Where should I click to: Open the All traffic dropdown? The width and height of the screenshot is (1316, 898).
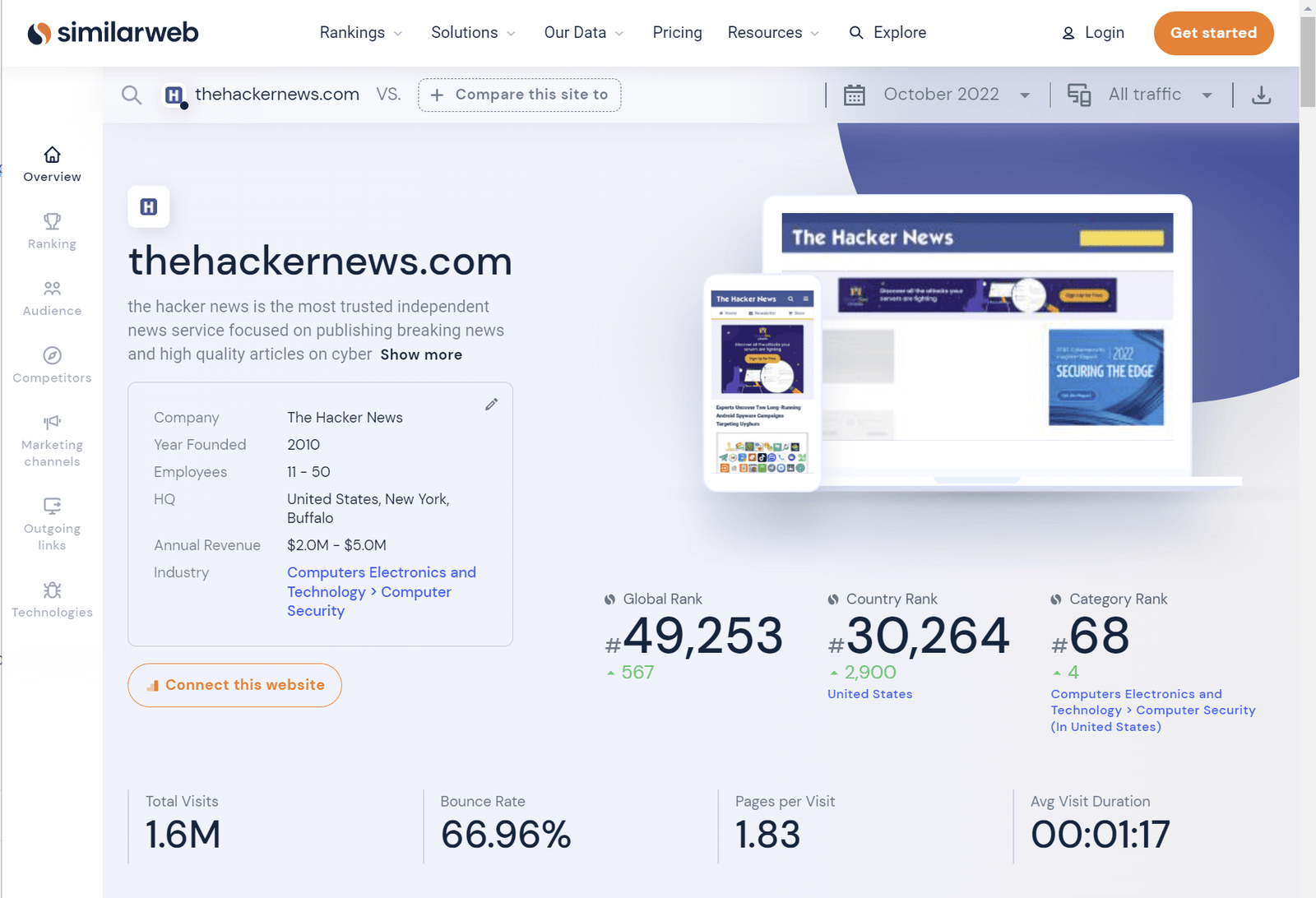click(x=1161, y=95)
